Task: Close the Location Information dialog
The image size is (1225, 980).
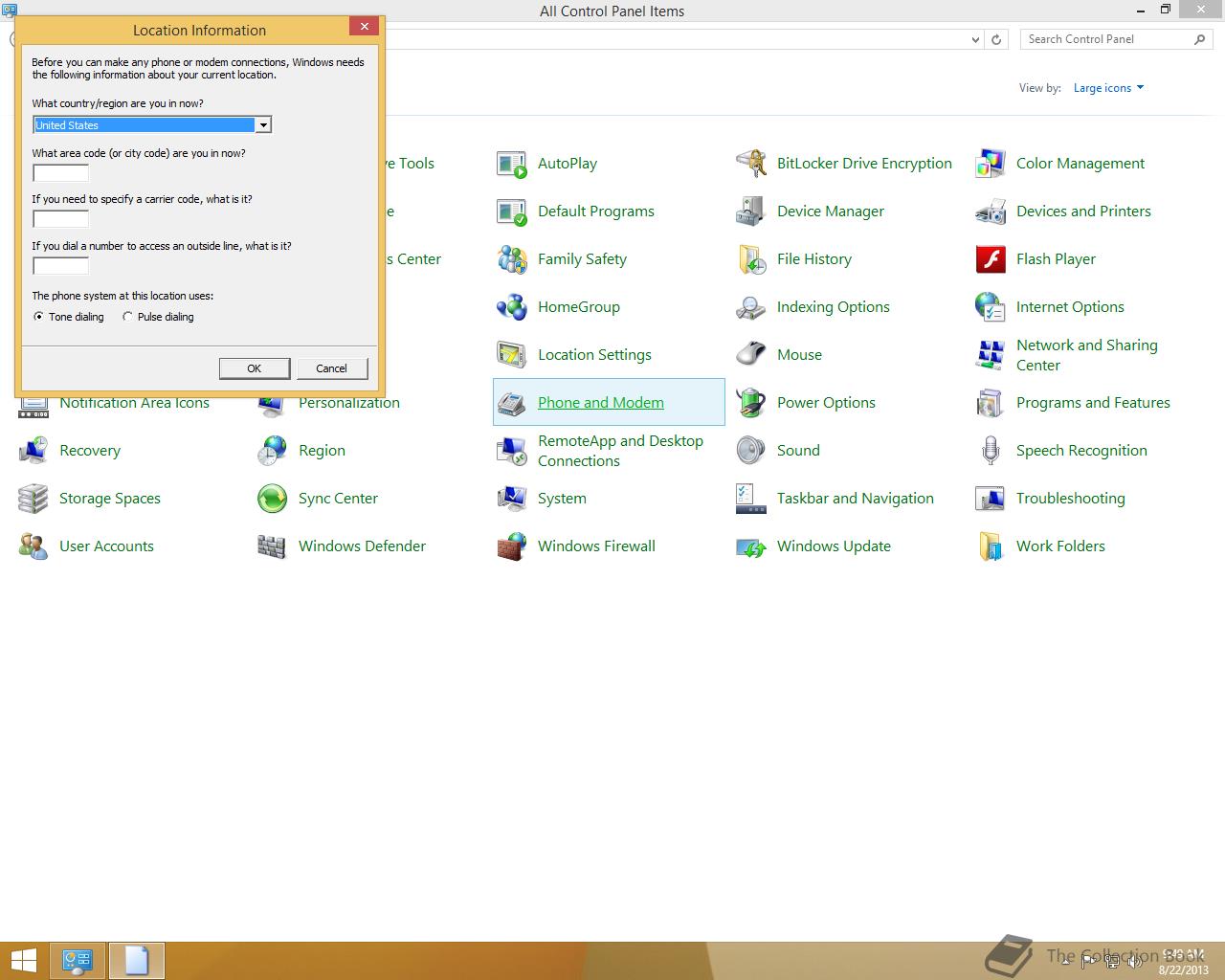Action: click(364, 27)
